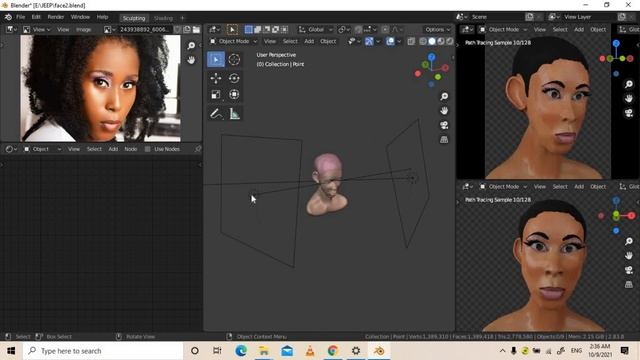Open the Select menu in the top-right viewport
Viewport: 640px width, 360px height.
[x=560, y=29]
